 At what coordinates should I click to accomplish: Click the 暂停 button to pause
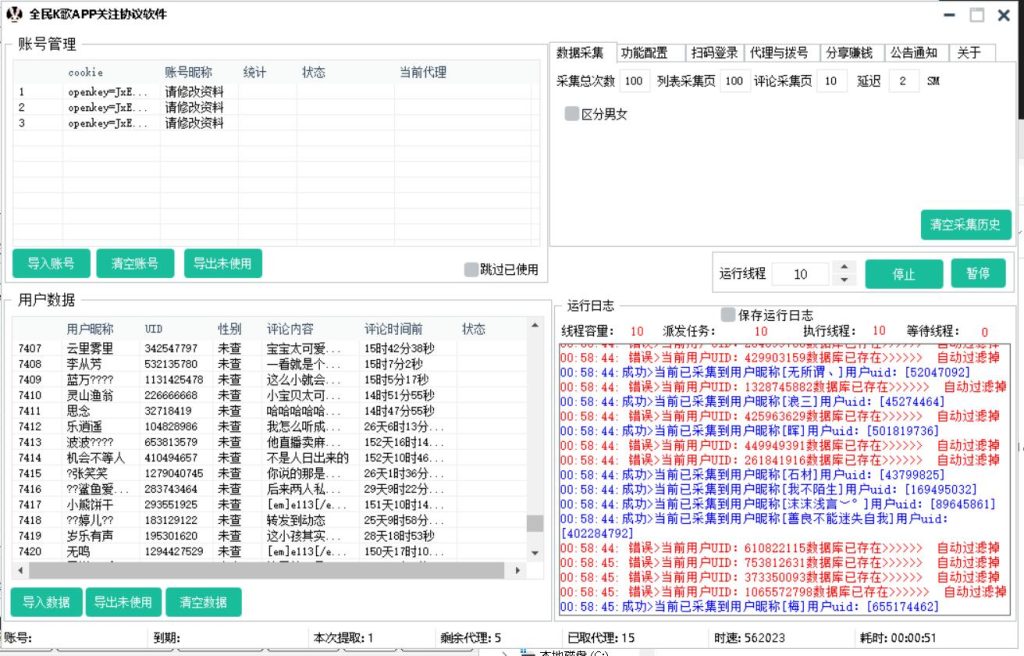(x=979, y=273)
